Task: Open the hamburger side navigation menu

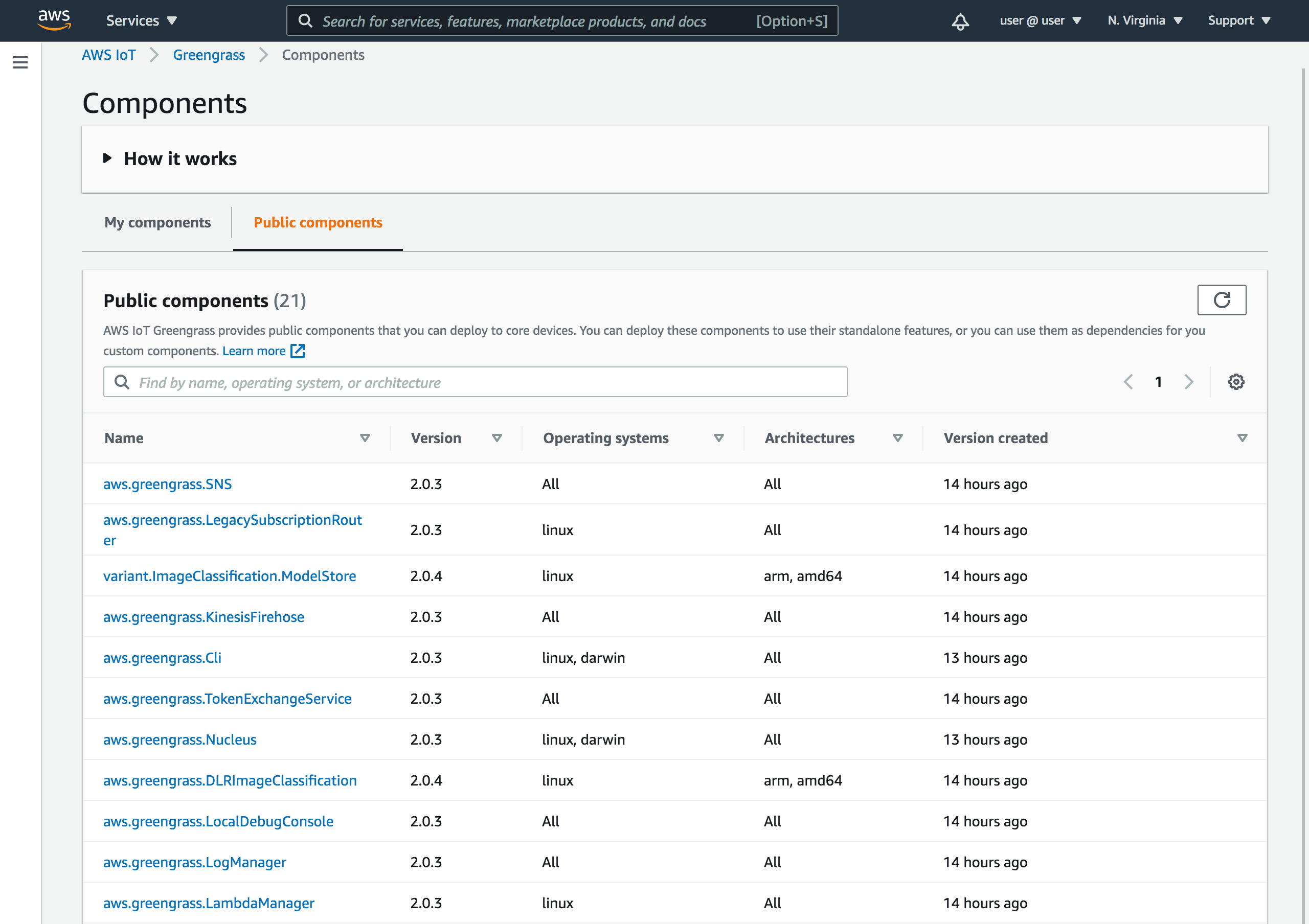Action: pos(20,62)
